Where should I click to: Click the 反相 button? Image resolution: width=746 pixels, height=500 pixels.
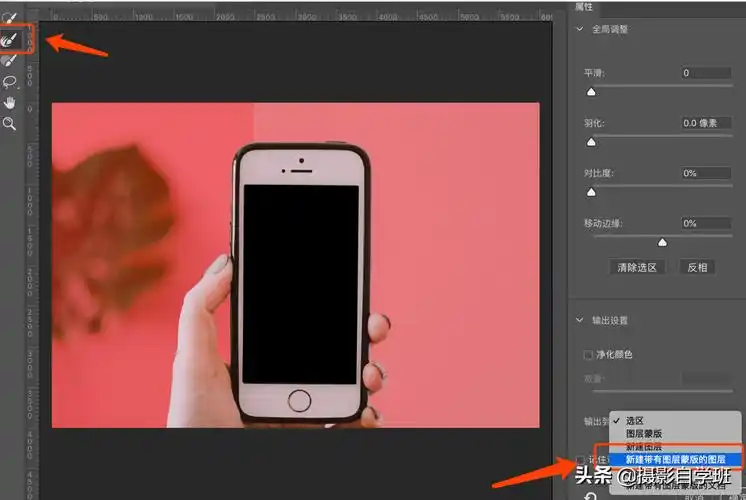[696, 267]
